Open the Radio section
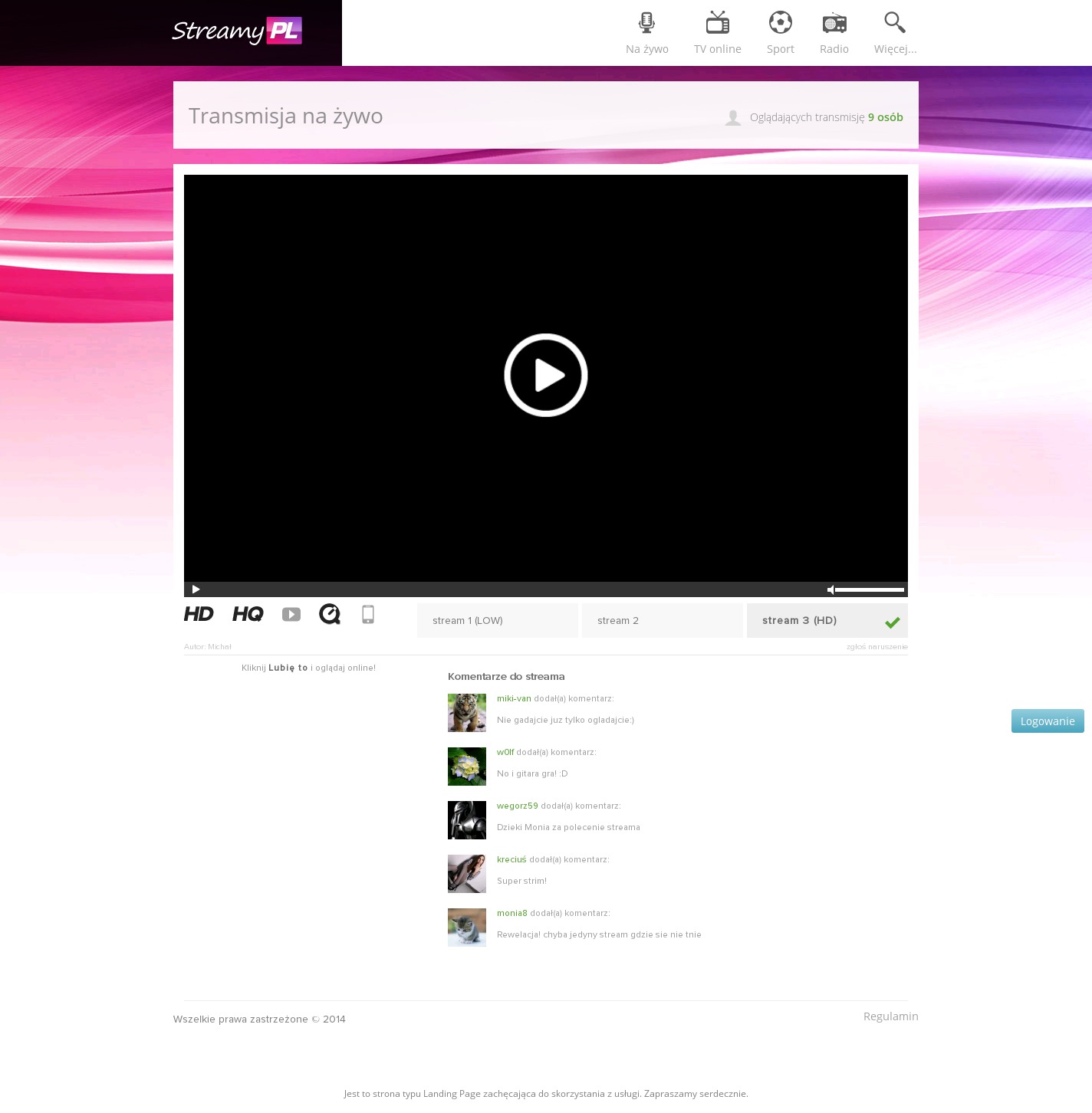 tap(834, 33)
